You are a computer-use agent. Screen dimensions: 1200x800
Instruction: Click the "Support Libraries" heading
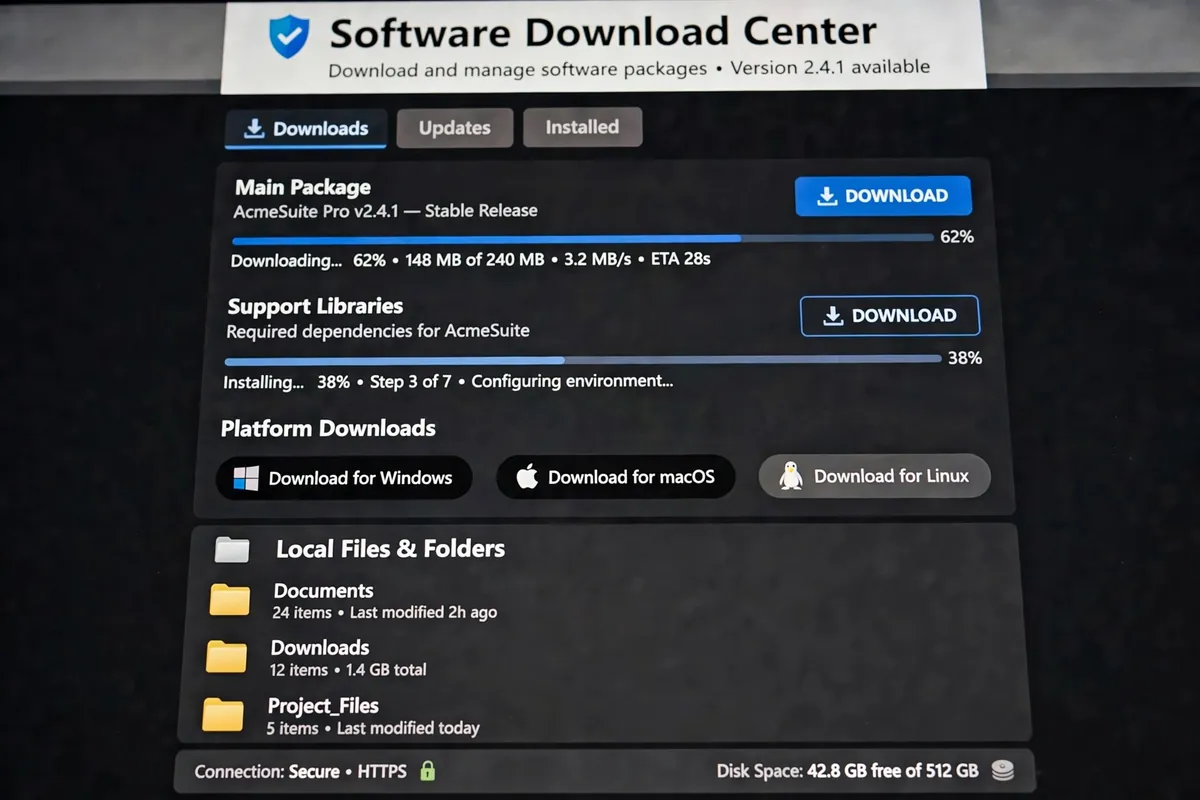tap(315, 307)
